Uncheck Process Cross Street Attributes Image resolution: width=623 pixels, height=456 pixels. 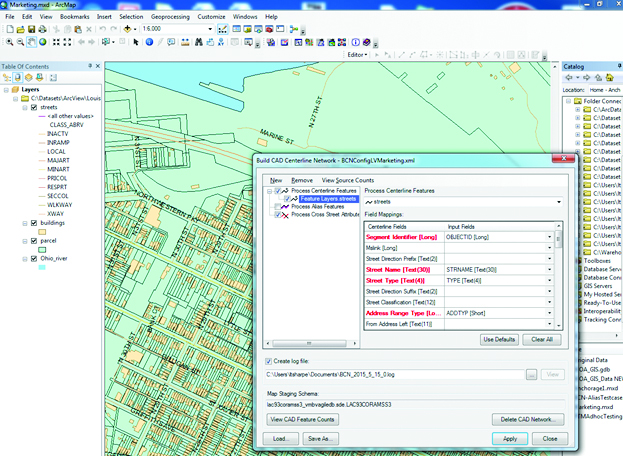click(278, 215)
